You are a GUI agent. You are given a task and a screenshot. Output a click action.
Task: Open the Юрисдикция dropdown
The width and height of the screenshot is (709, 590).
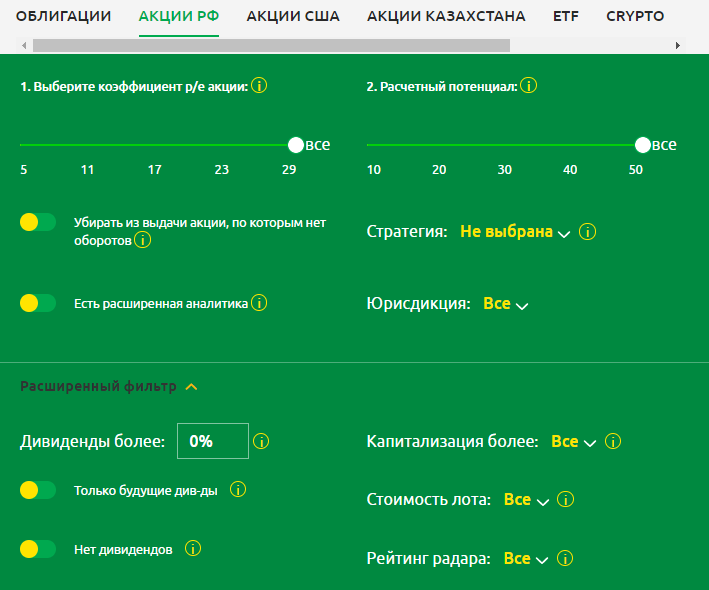505,304
